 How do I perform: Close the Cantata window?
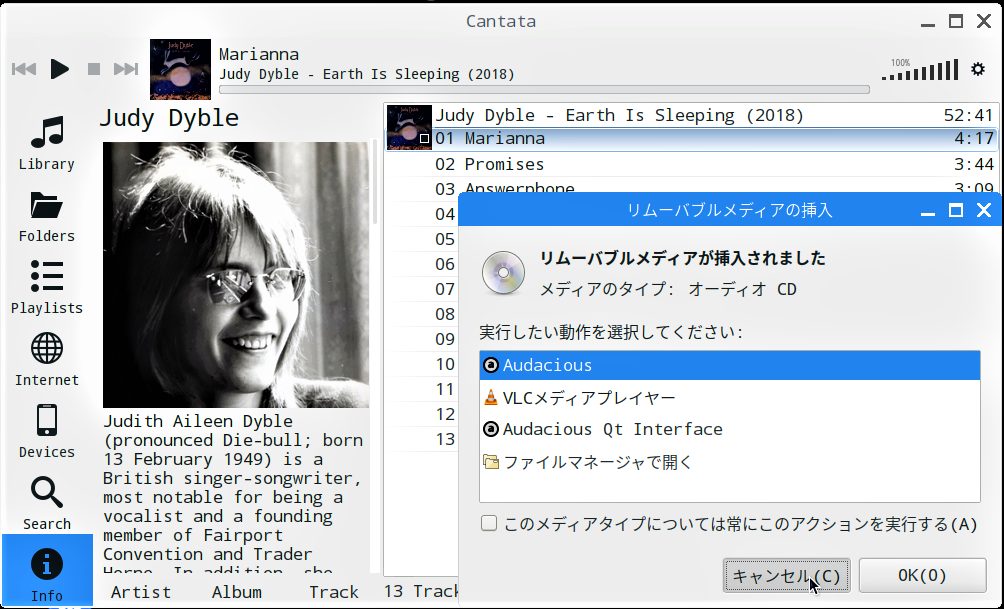tap(984, 21)
